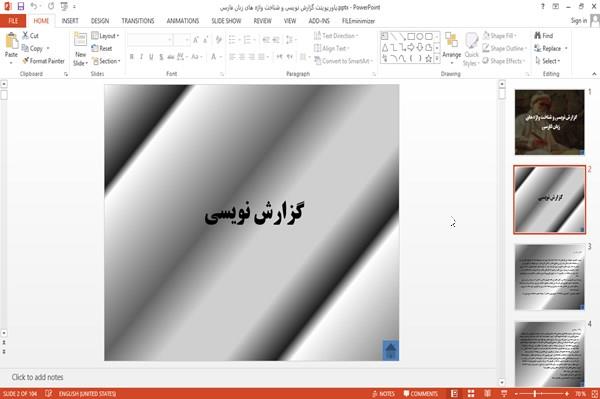Screen dimensions: 600x399
Task: Open Quick Styles gallery
Action: point(471,49)
